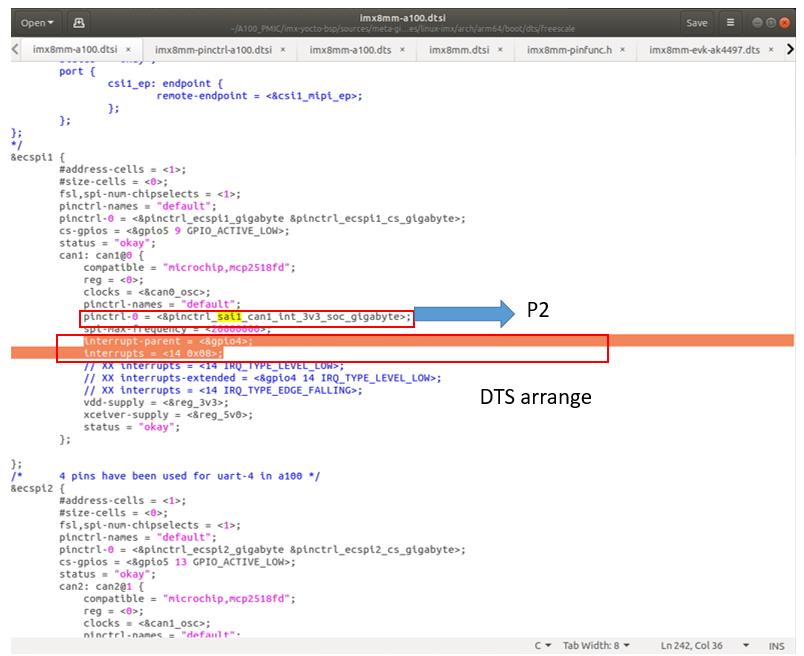The image size is (804, 656).
Task: Click the "microchip,mcp2518fd" string under can1
Action: (x=226, y=267)
